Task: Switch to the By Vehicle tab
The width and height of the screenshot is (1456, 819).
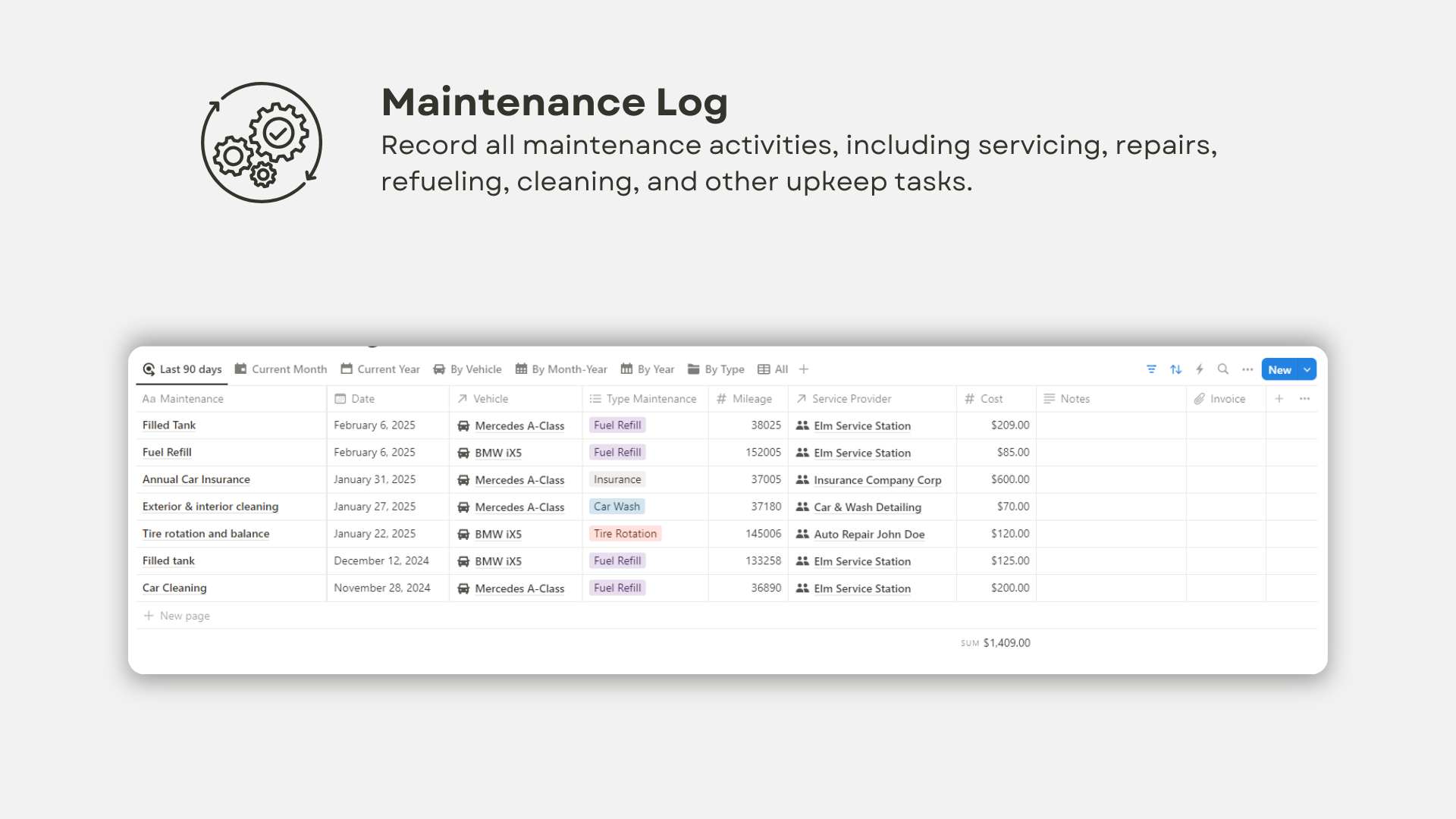Action: point(467,369)
